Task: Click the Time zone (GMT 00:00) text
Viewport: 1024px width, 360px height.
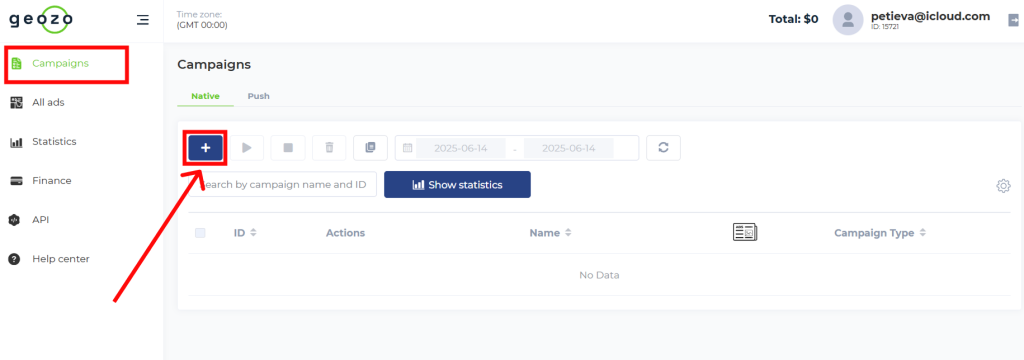Action: [x=202, y=20]
